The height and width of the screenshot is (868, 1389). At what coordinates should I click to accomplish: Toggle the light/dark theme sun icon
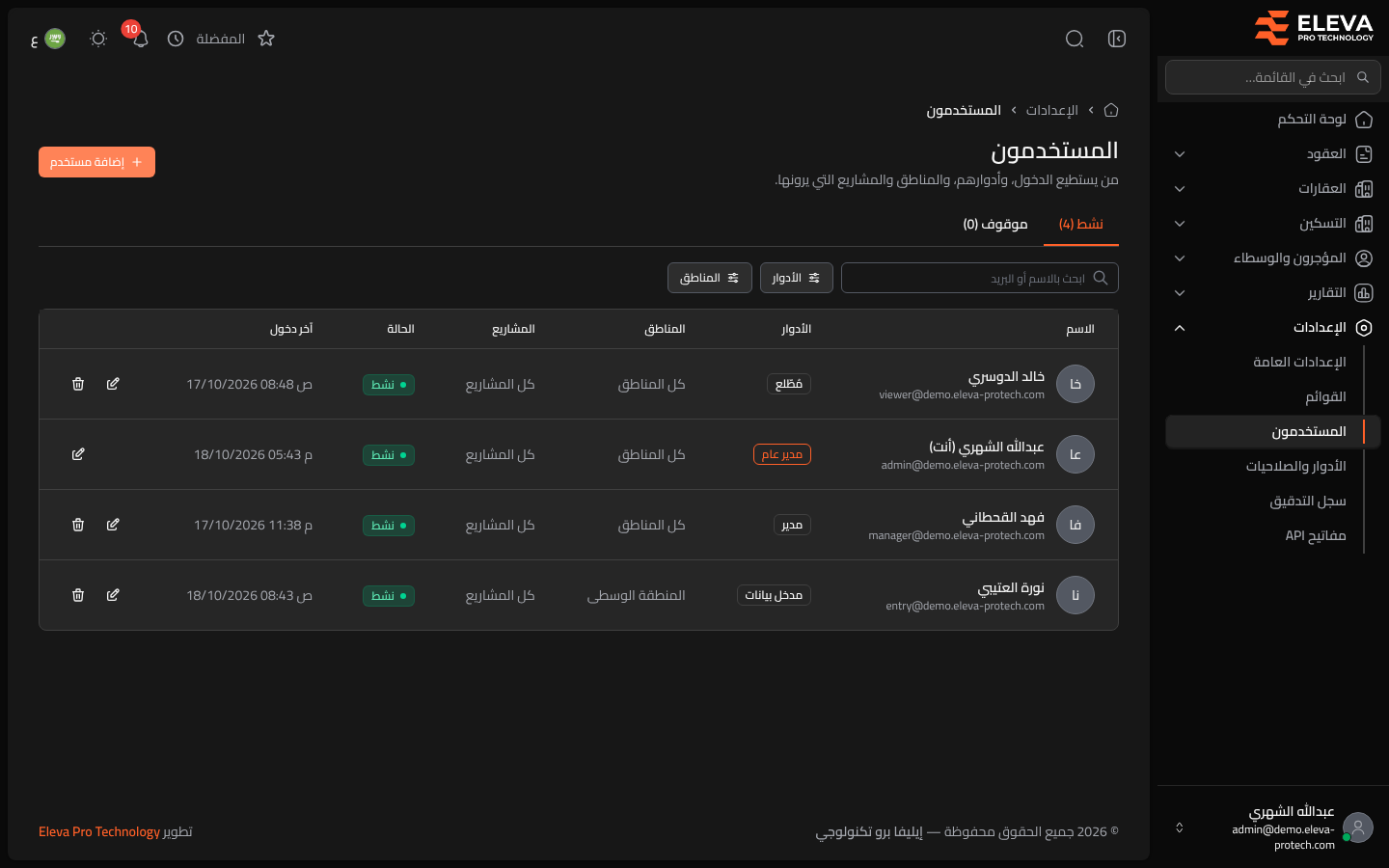pos(97,39)
